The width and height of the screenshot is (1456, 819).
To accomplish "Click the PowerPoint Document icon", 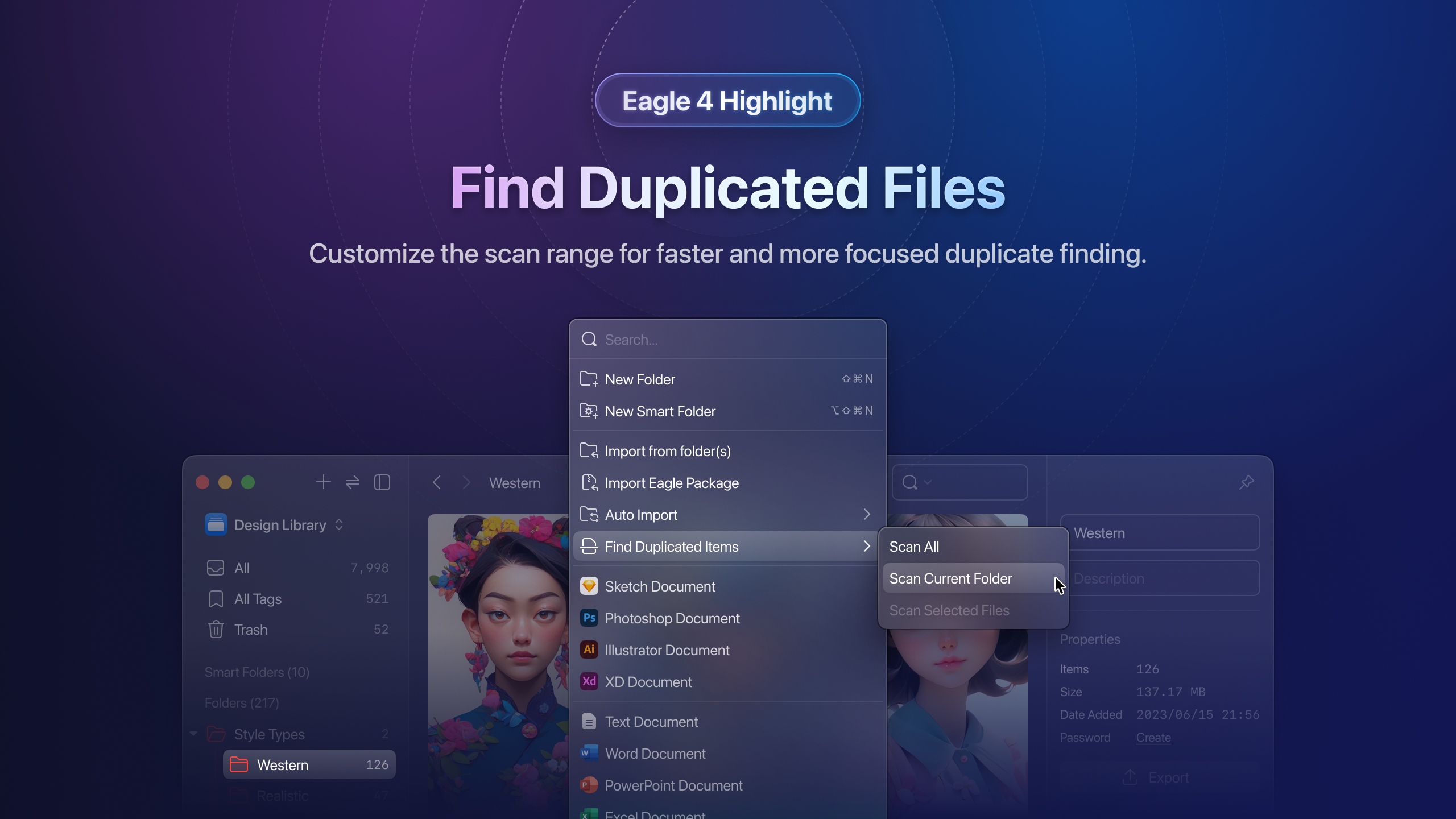I will [x=589, y=785].
